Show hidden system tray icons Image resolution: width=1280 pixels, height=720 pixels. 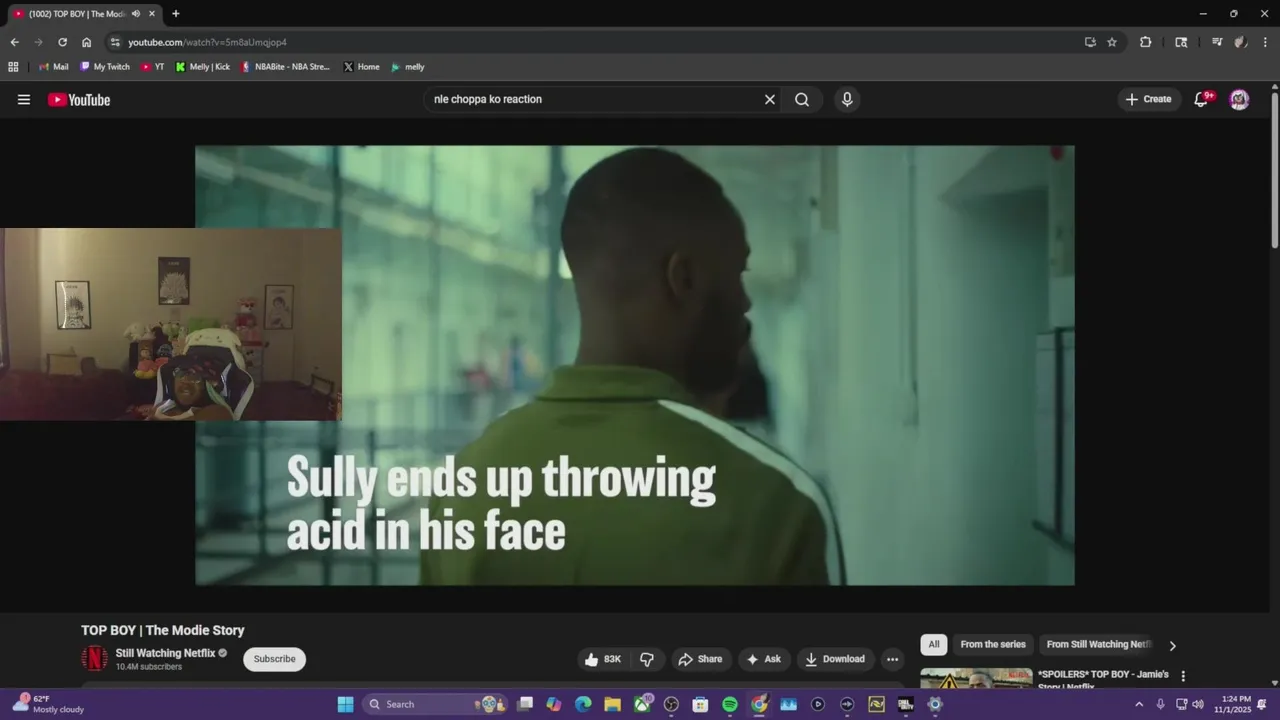pos(1138,704)
